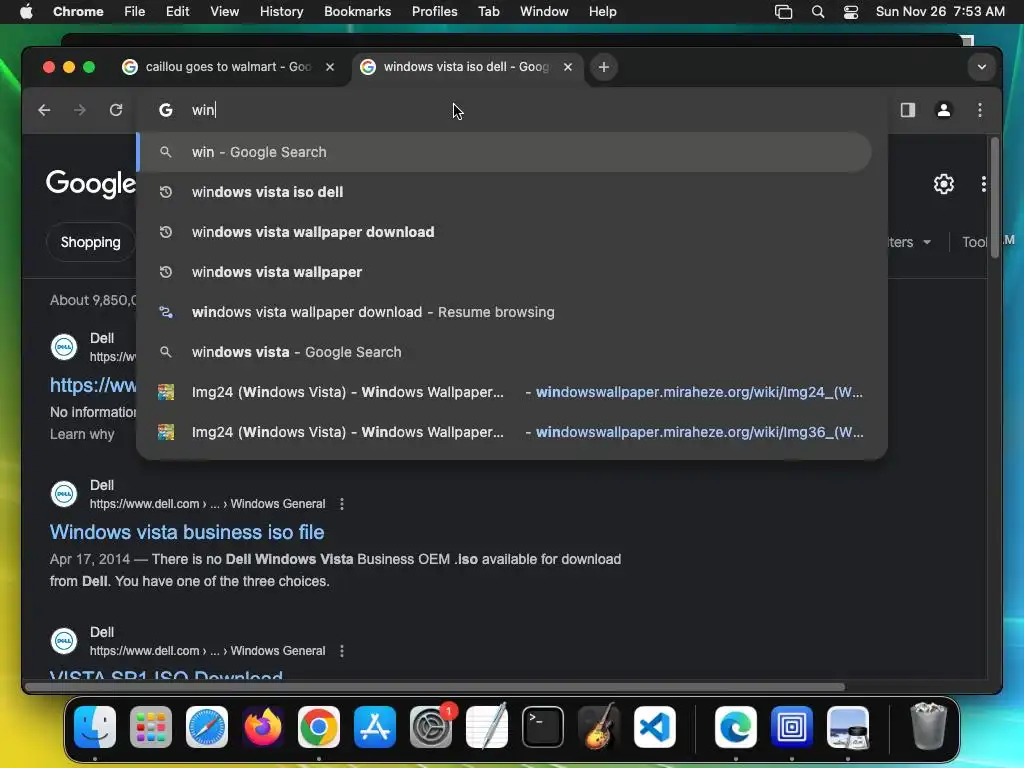Open the profile avatar menu
Image resolution: width=1024 pixels, height=768 pixels.
[x=944, y=110]
